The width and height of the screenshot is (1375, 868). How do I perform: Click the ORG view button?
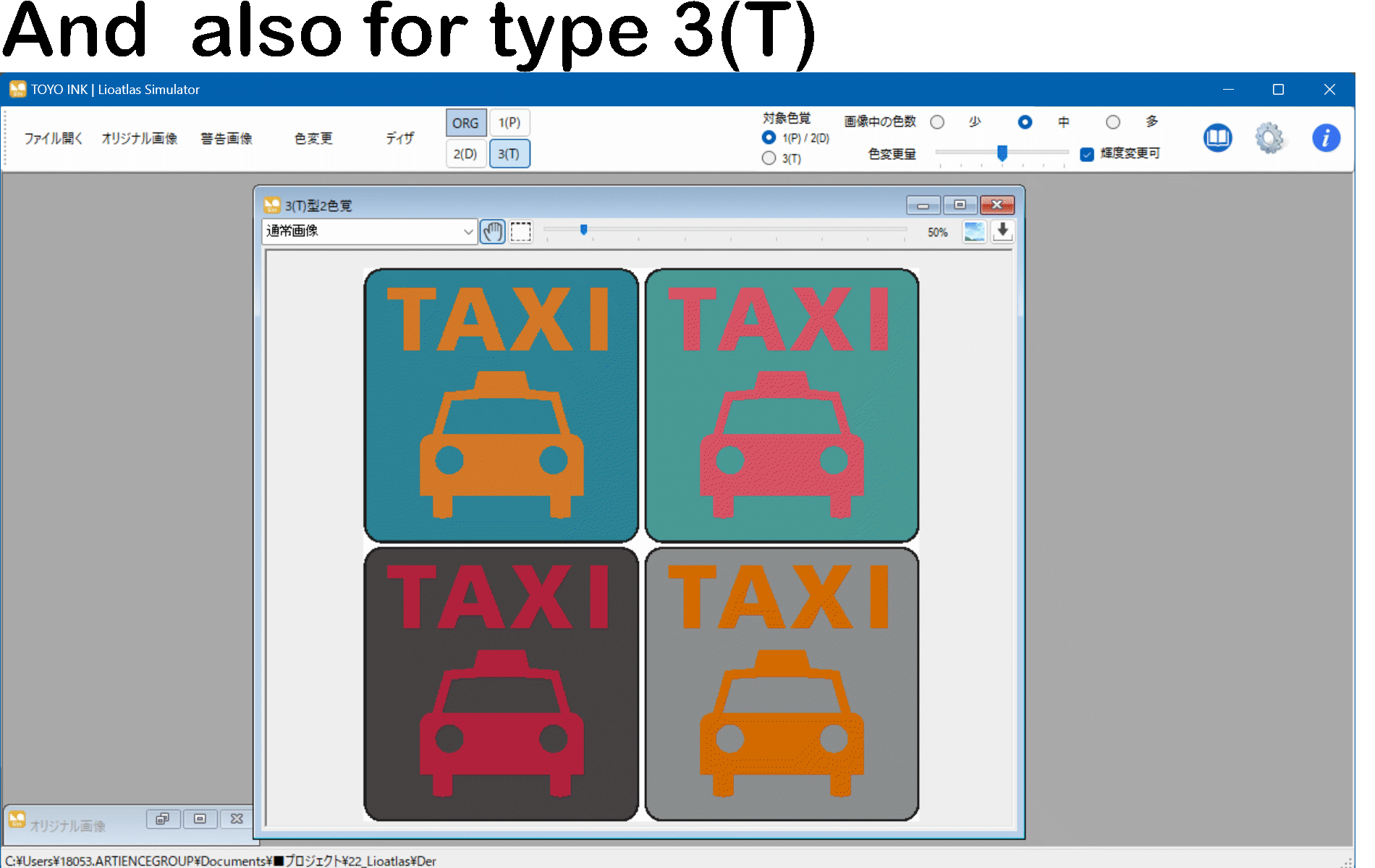click(x=465, y=123)
